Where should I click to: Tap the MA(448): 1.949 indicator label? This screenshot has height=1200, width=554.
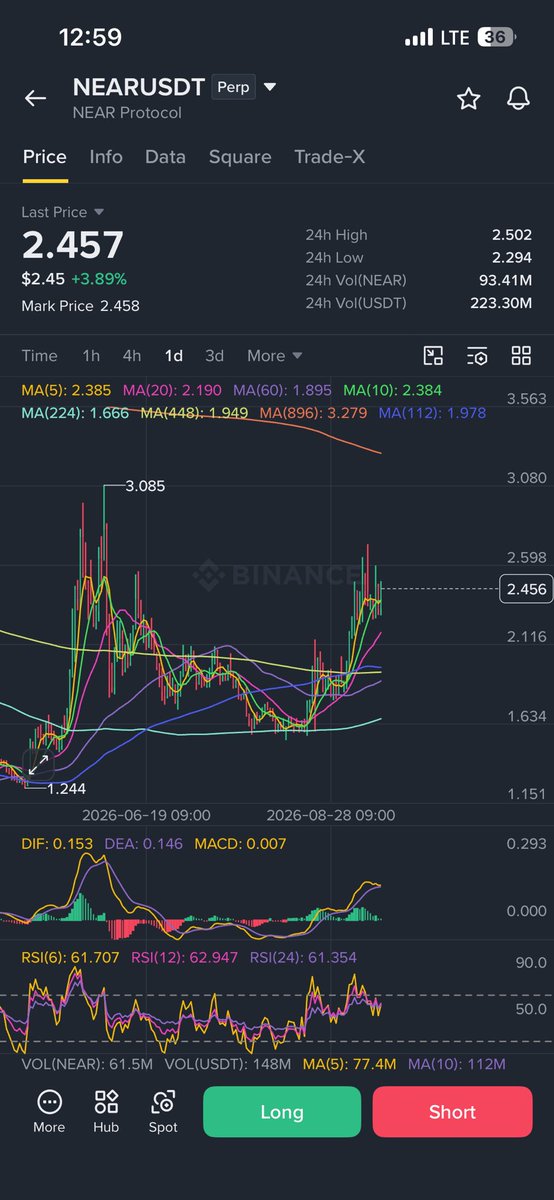click(194, 413)
